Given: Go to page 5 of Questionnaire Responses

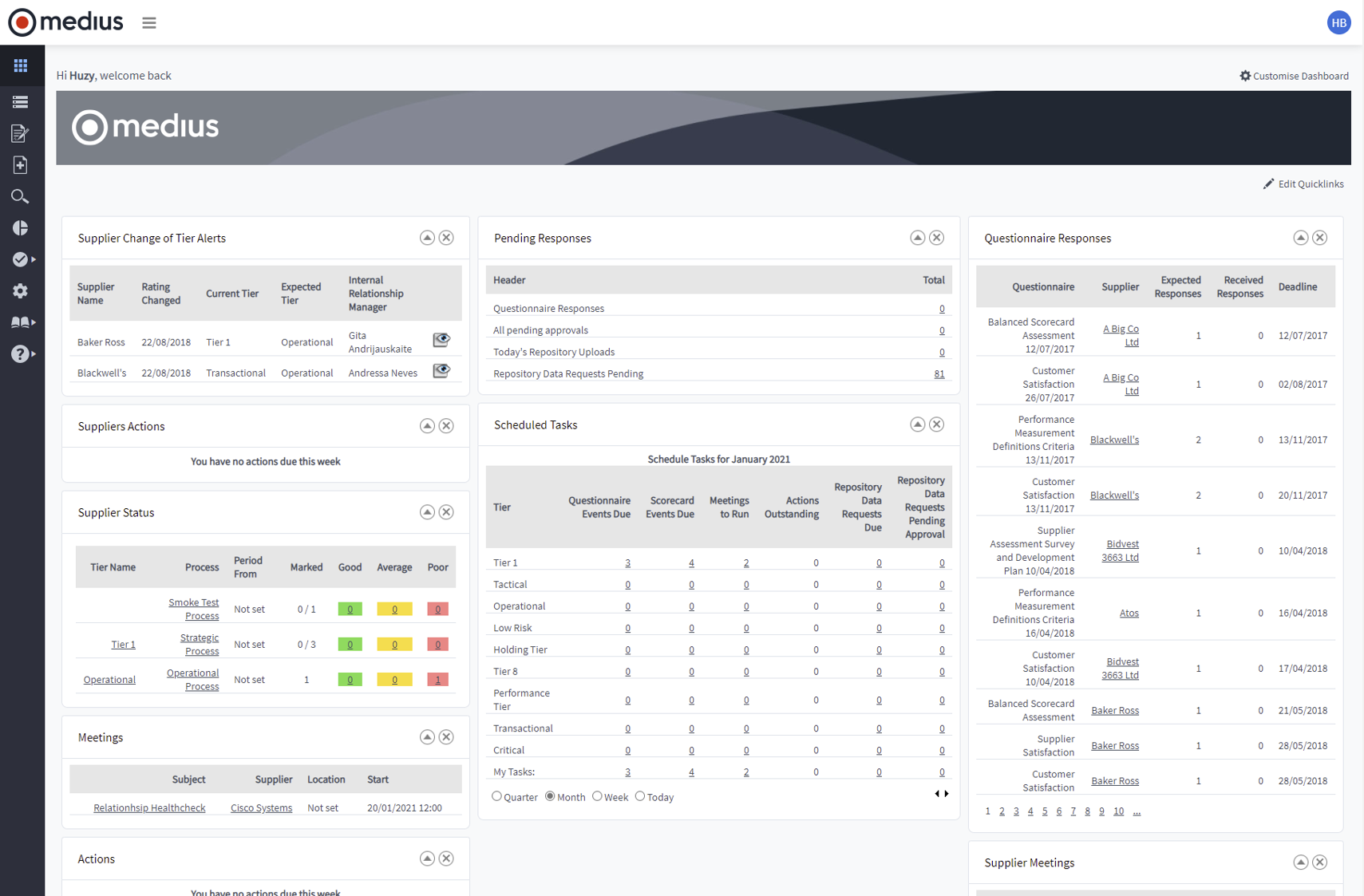Looking at the screenshot, I should (x=1044, y=811).
